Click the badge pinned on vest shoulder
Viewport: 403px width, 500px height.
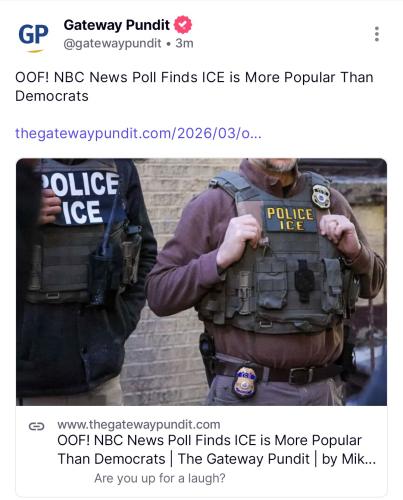(321, 196)
